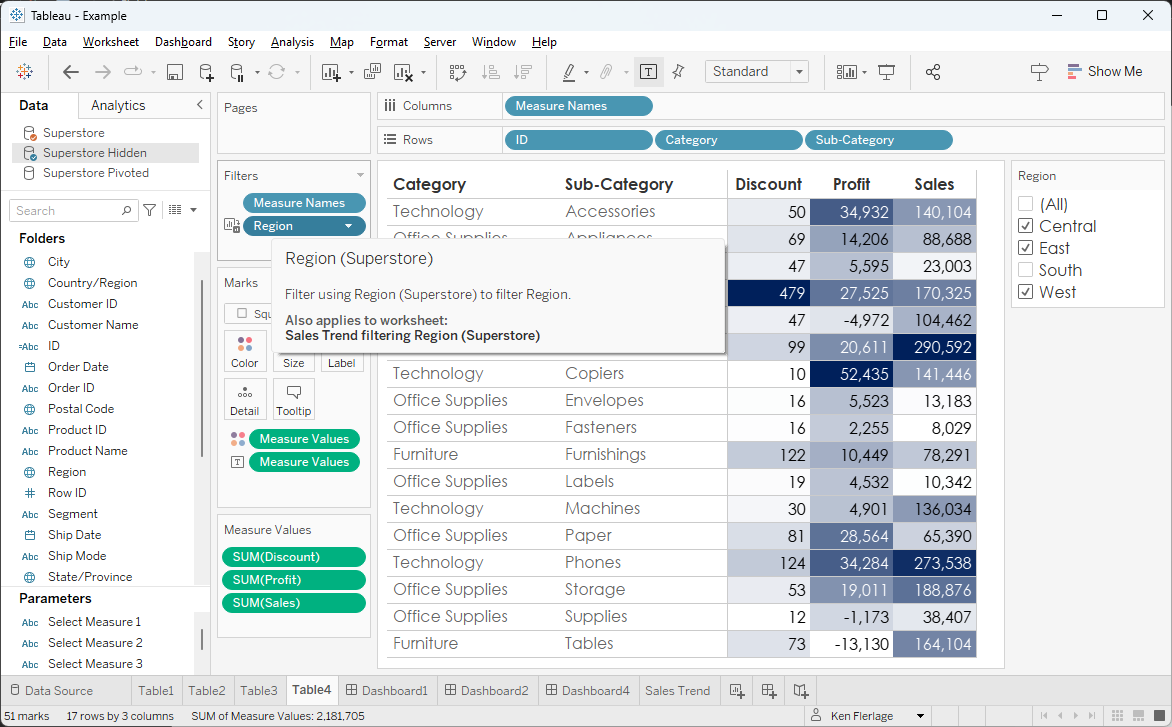Viewport: 1172px width, 727px height.
Task: Click the Show Me button
Action: tap(1105, 72)
